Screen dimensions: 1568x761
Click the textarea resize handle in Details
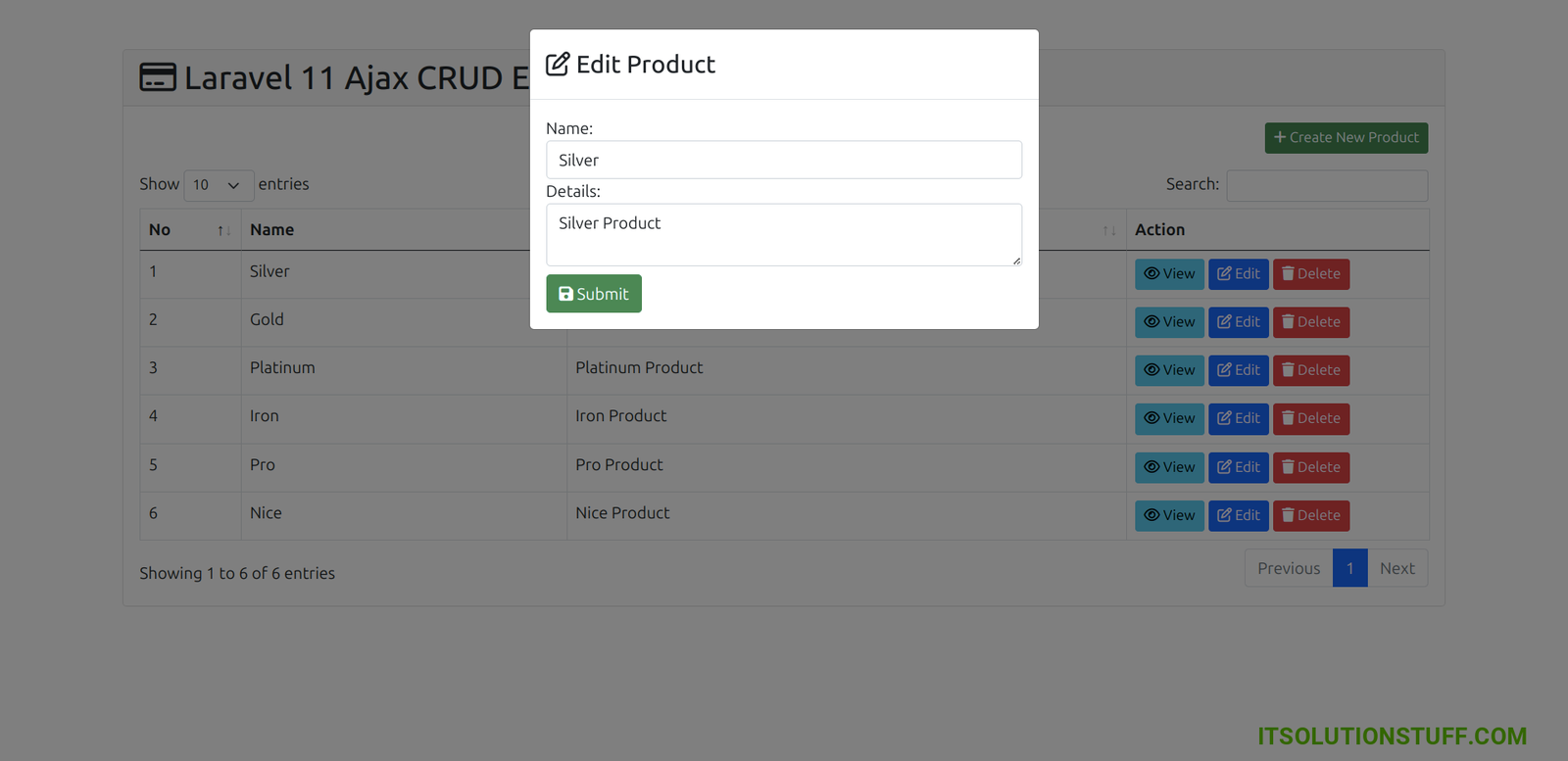tap(1016, 261)
